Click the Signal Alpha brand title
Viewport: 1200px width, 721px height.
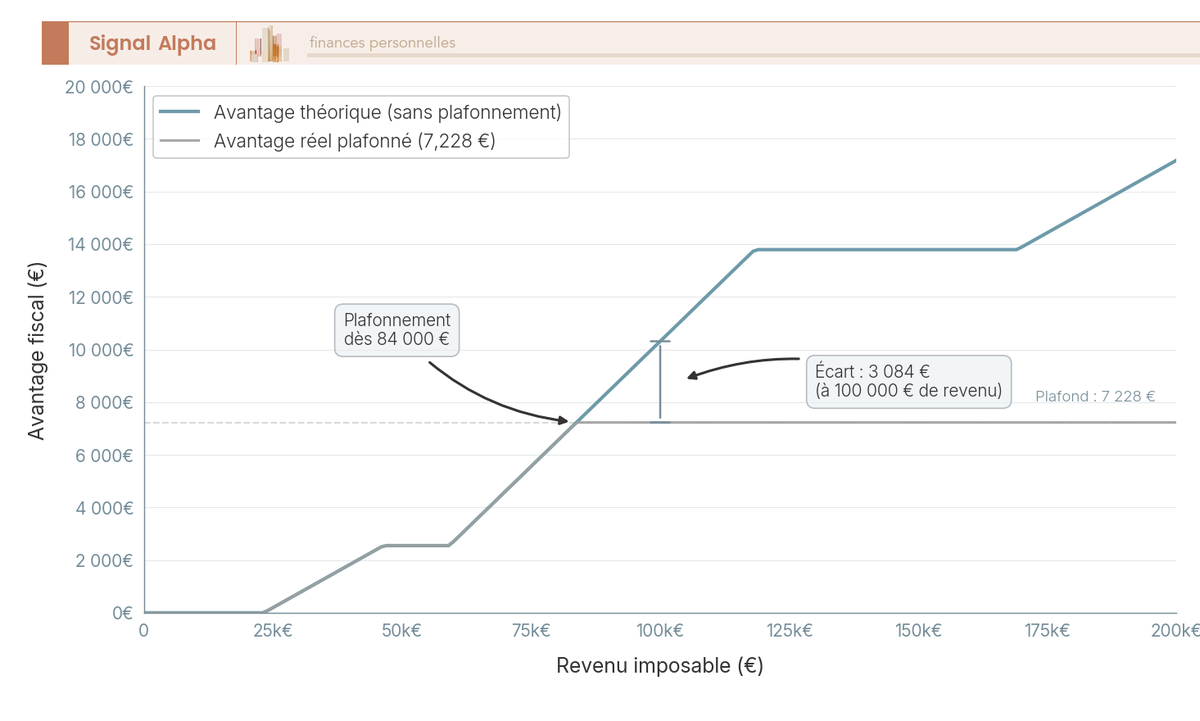click(152, 43)
